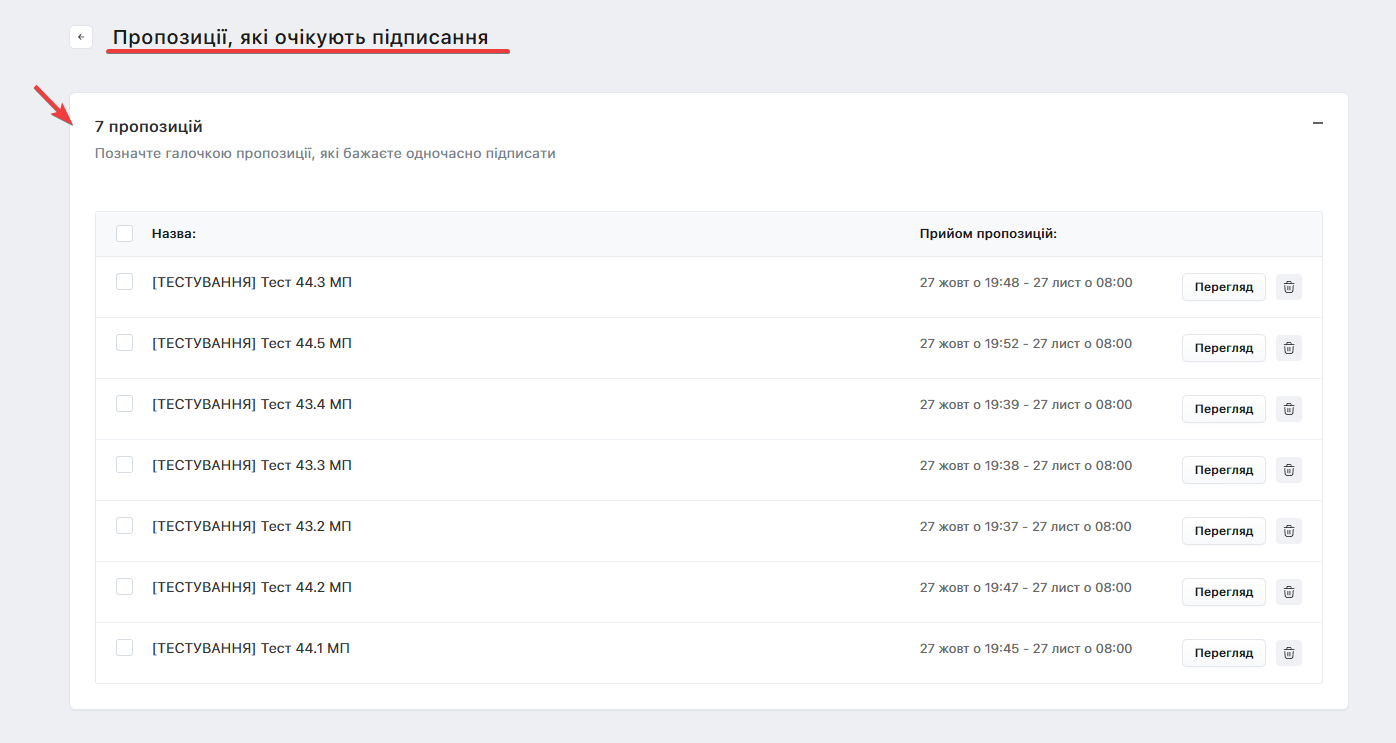This screenshot has width=1396, height=743.
Task: Click trash icon in Тест 44.1 МП row
Action: tap(1289, 653)
